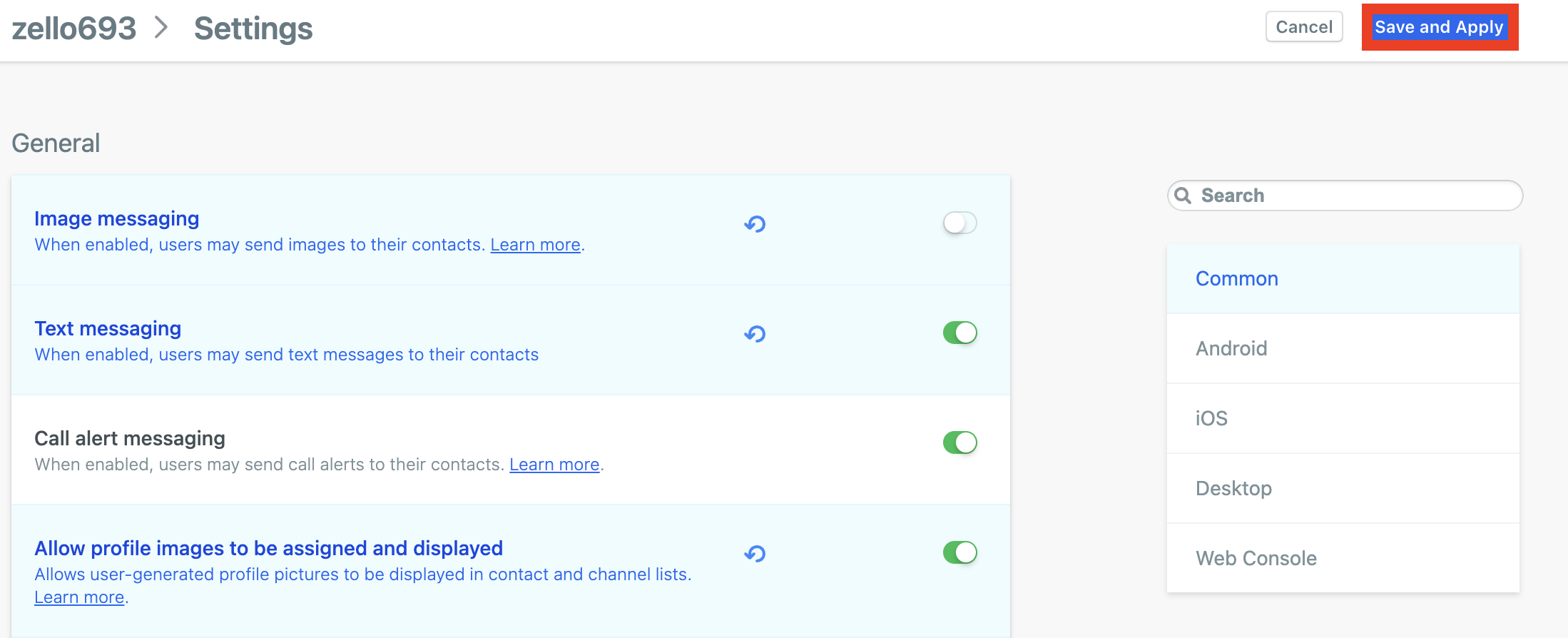Reset the Text messaging setting
1568x638 pixels.
pyautogui.click(x=755, y=334)
